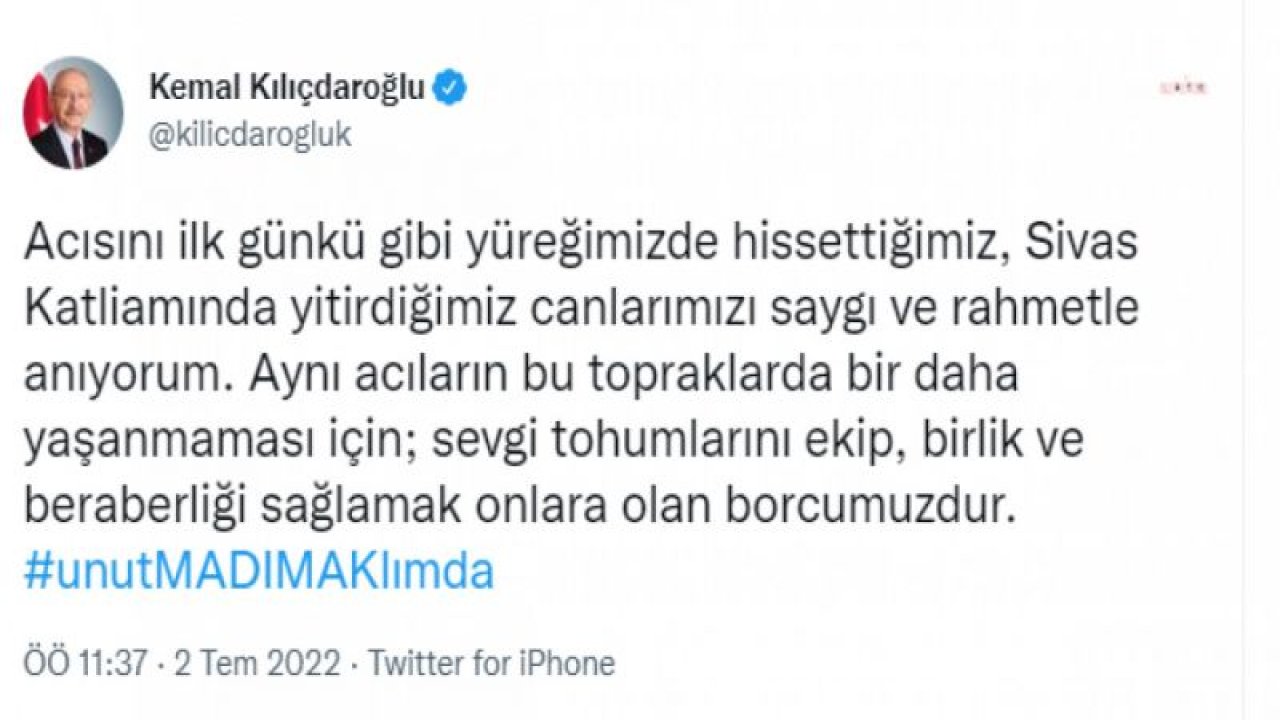This screenshot has width=1280, height=720.
Task: Click the blue verified badge
Action: 450,88
